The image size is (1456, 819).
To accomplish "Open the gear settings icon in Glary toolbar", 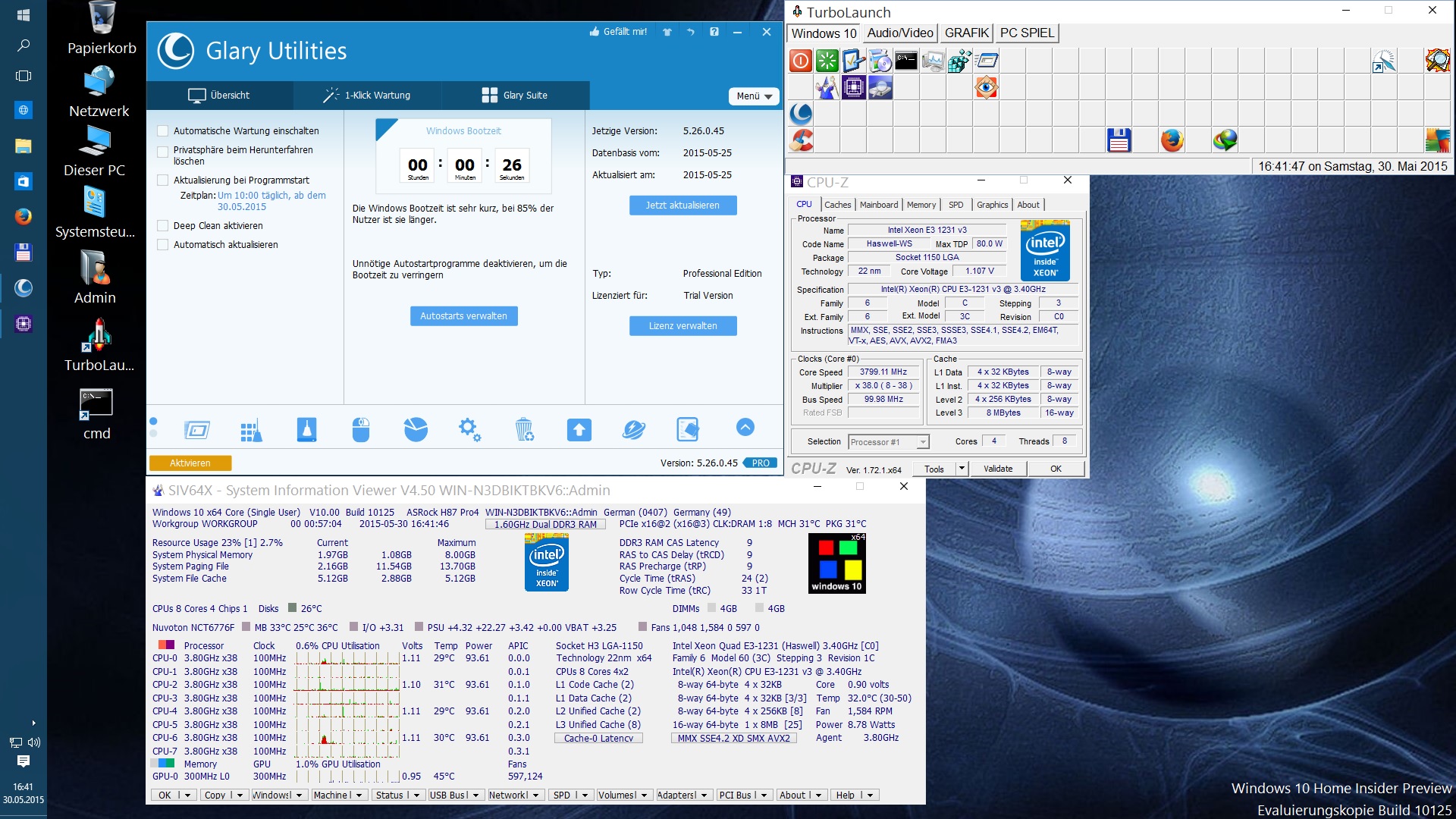I will point(469,430).
